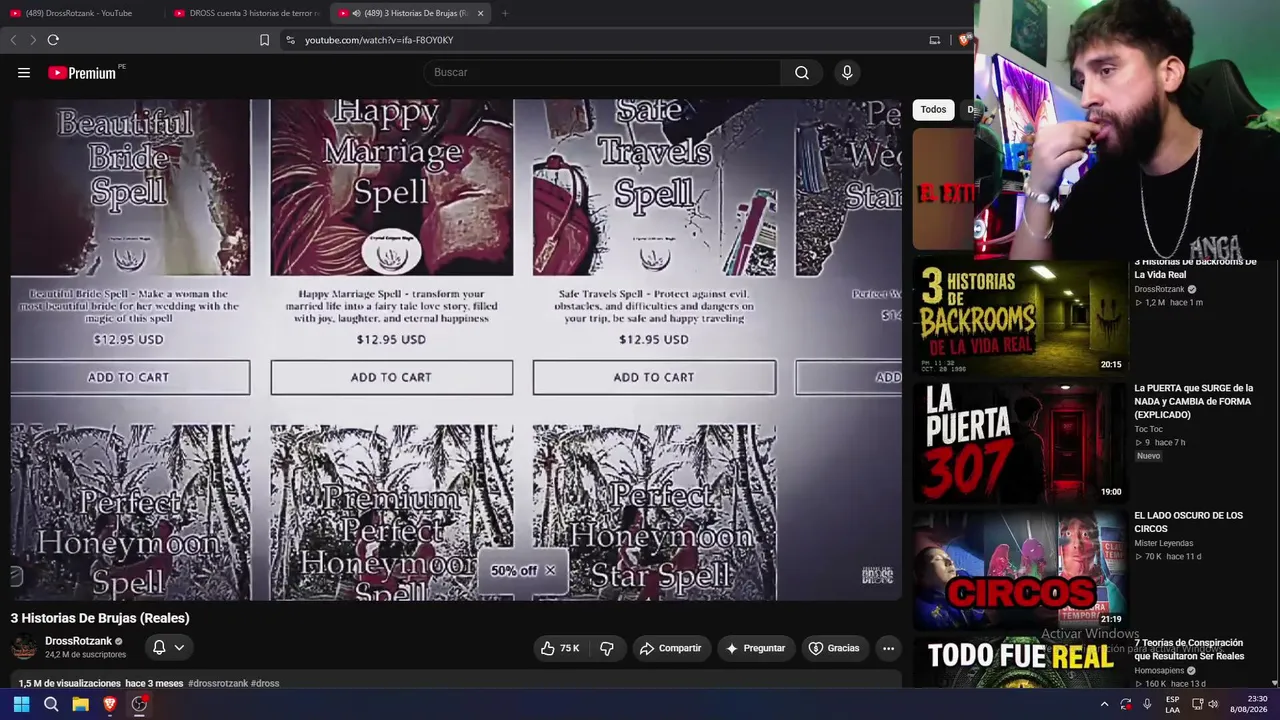1280x720 pixels.
Task: Open the DrossRotzank channel name link
Action: point(78,641)
